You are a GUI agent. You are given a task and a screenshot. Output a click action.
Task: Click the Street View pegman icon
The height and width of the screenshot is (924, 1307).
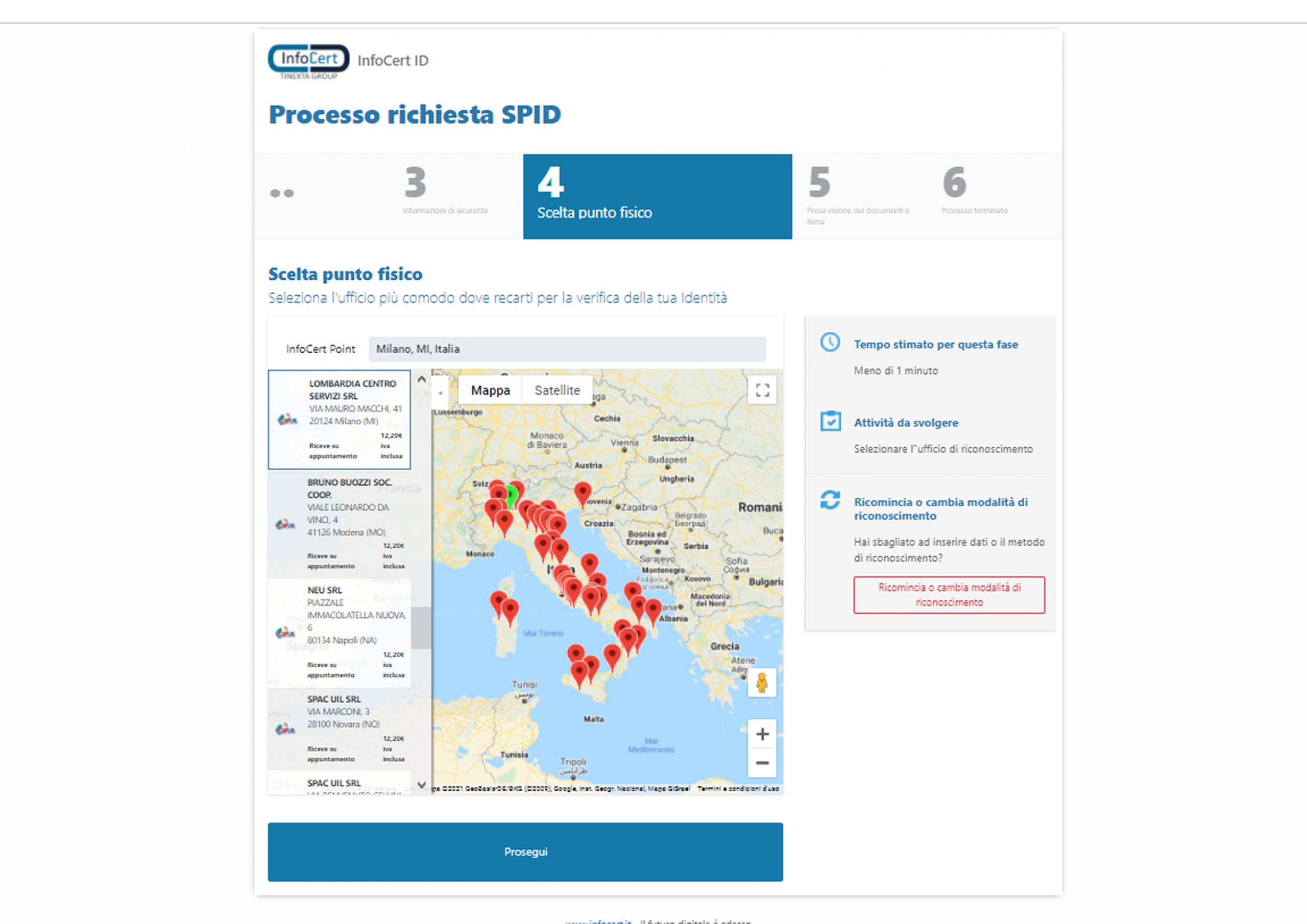point(762,683)
